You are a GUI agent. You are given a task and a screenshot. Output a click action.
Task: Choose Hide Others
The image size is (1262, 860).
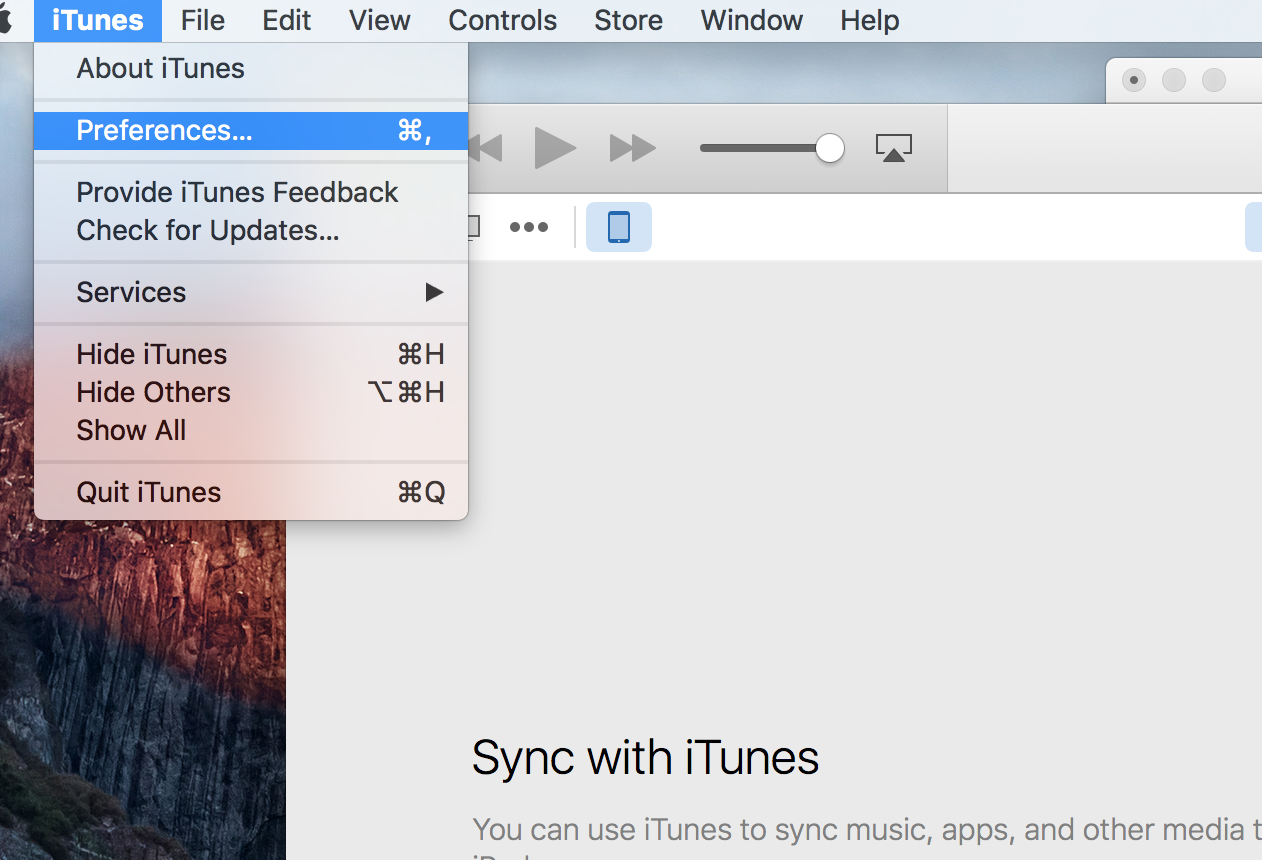pyautogui.click(x=251, y=392)
